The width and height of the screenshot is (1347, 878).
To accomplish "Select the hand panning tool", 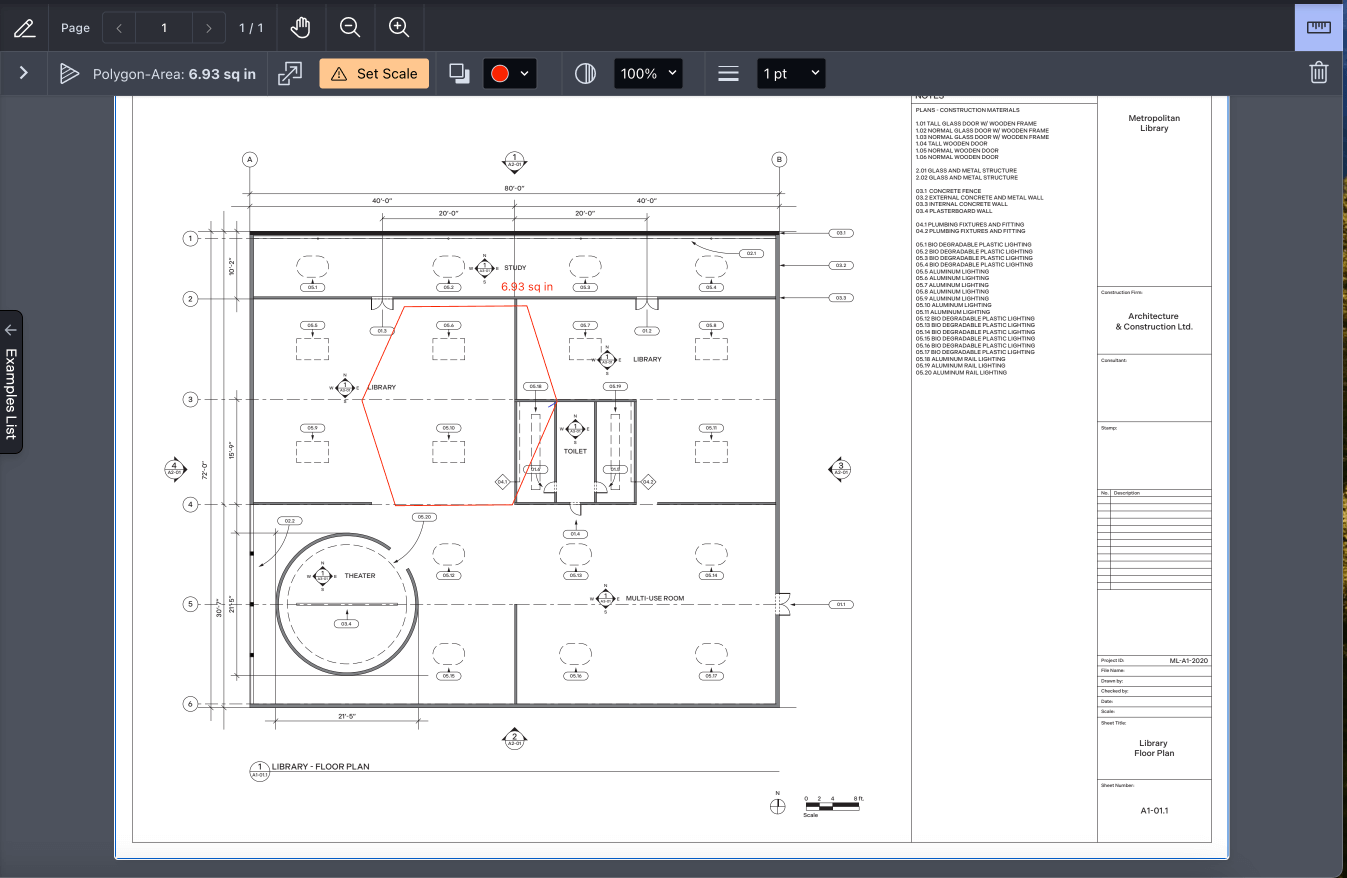I will 300,27.
